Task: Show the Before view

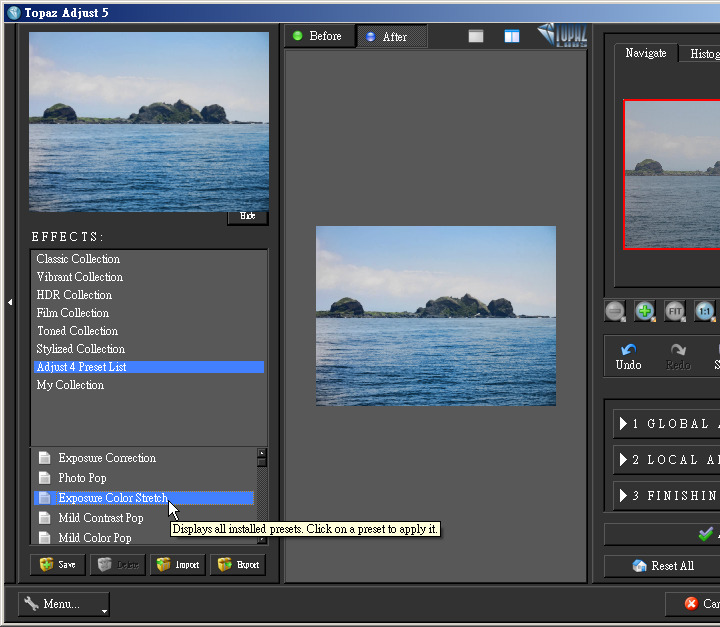Action: click(319, 36)
